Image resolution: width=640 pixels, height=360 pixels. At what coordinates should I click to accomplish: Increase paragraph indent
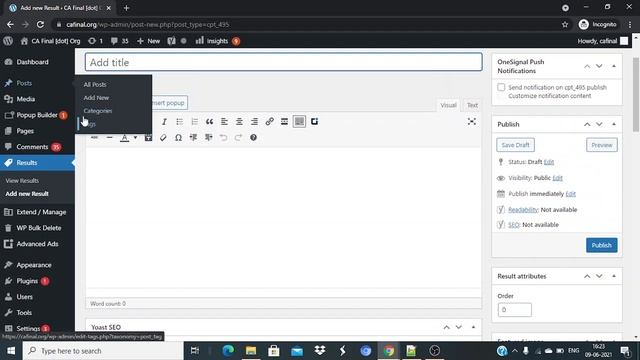(x=209, y=138)
